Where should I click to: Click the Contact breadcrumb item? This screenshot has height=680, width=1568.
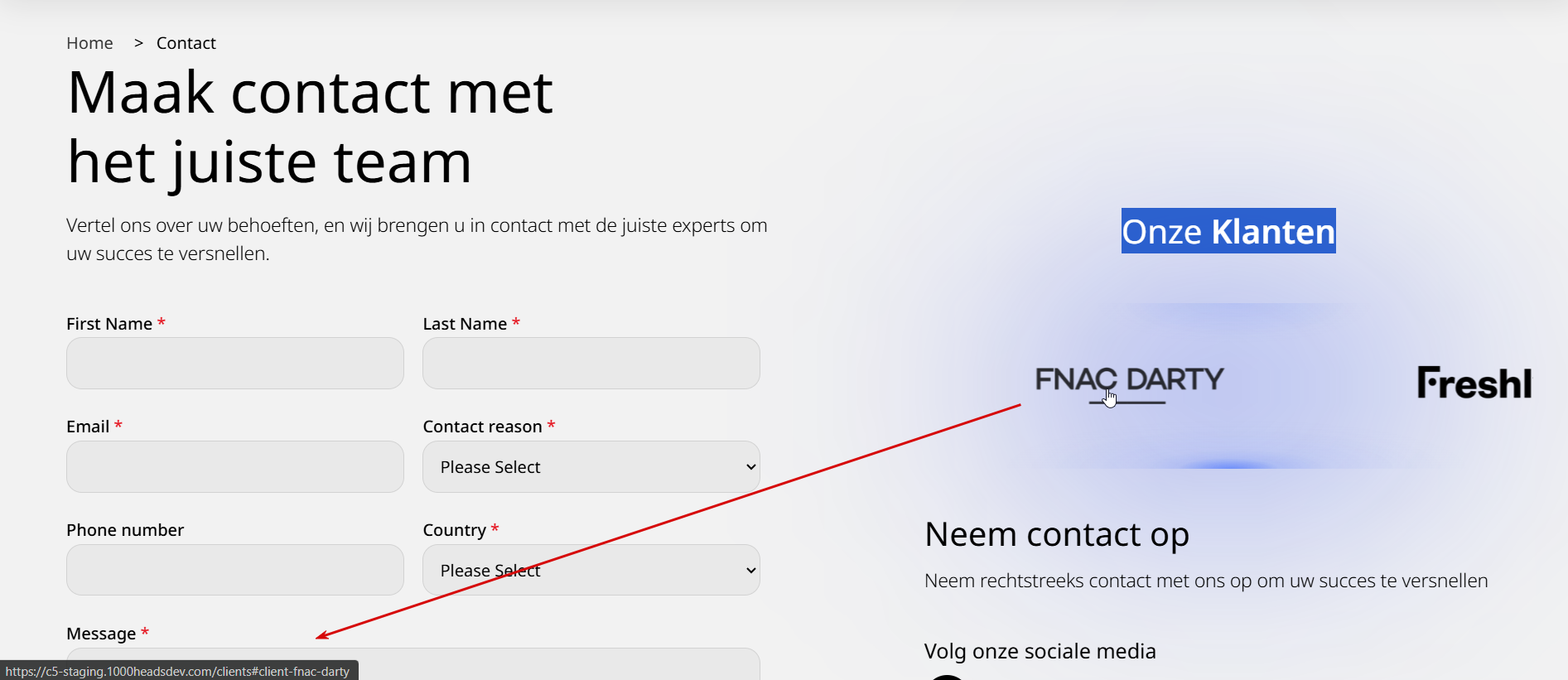pos(186,43)
